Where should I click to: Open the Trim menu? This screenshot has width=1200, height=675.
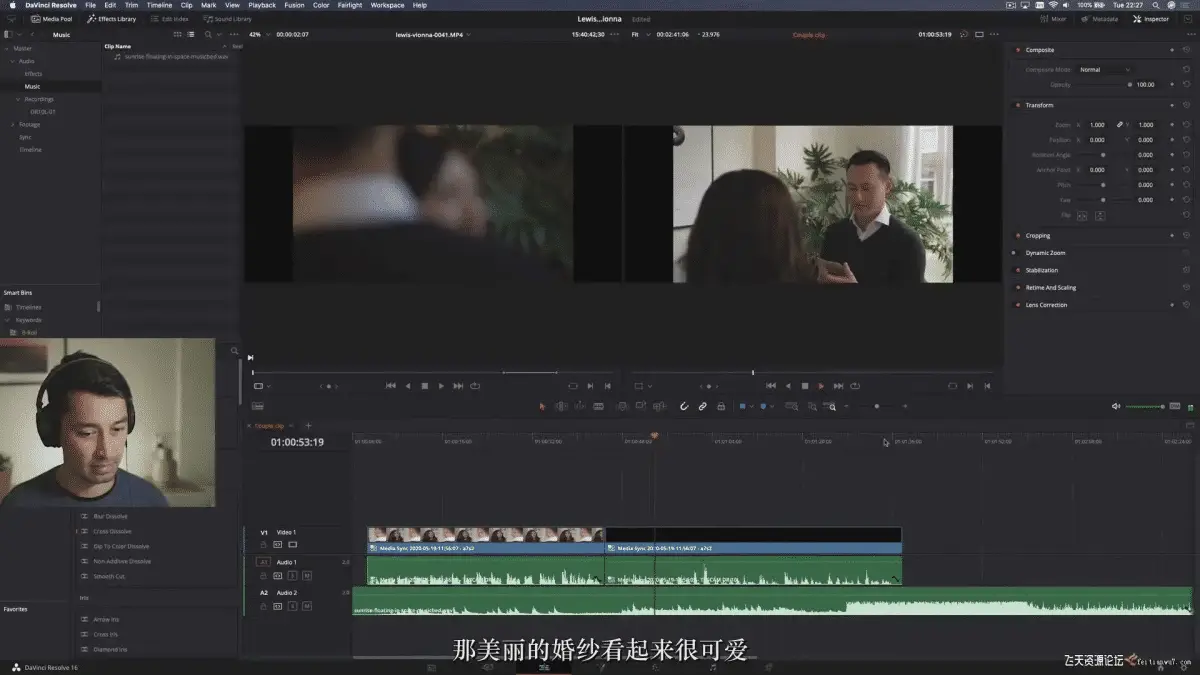coord(131,5)
